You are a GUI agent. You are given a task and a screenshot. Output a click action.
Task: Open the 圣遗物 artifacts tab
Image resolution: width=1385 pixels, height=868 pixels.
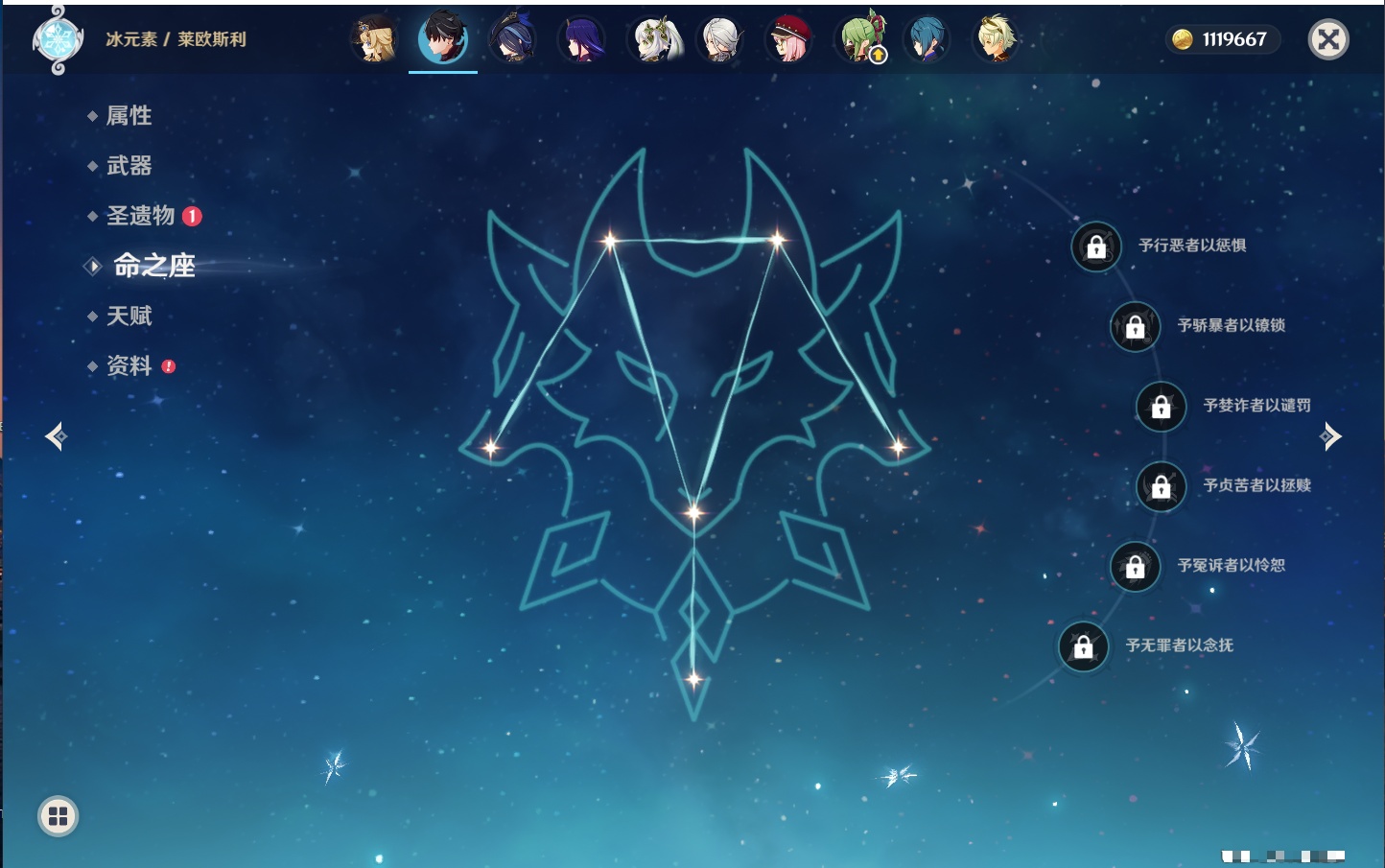[140, 216]
